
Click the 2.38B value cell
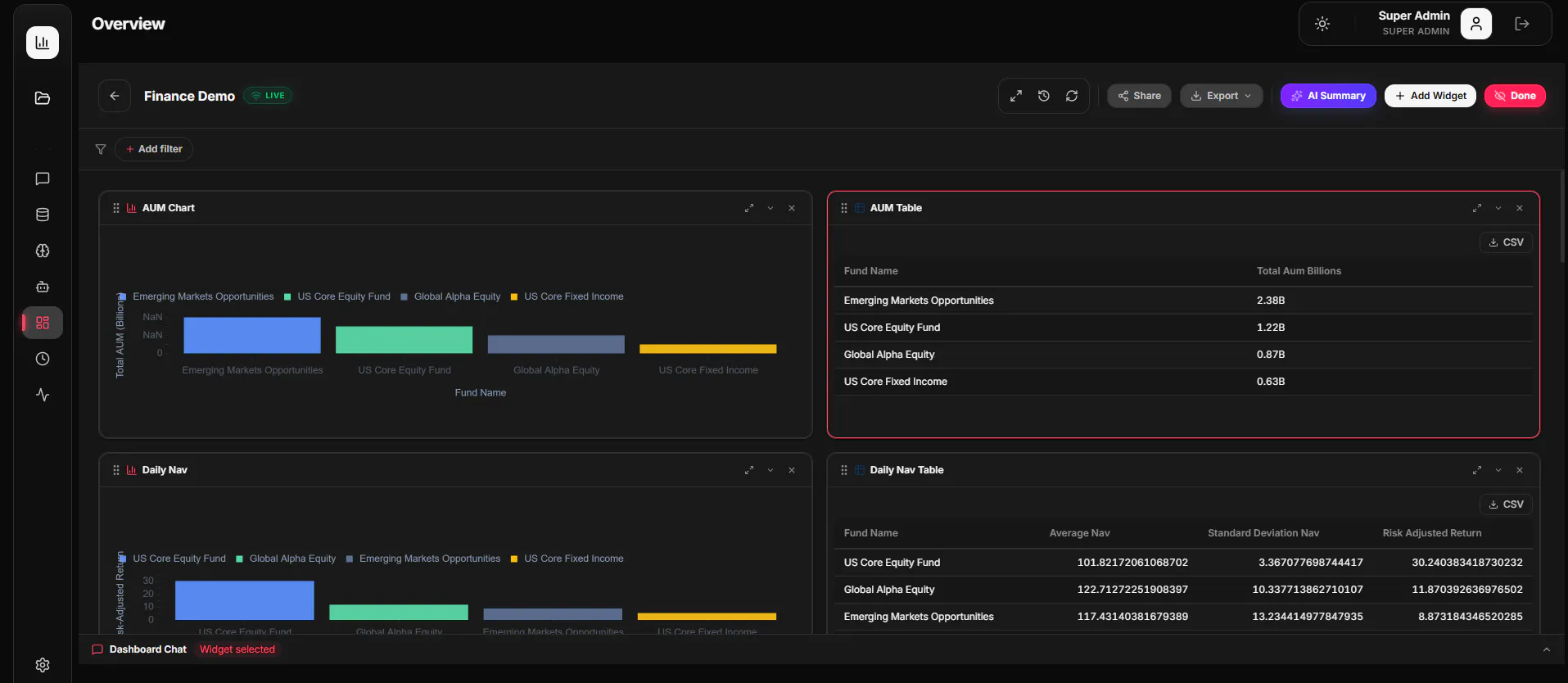1271,301
